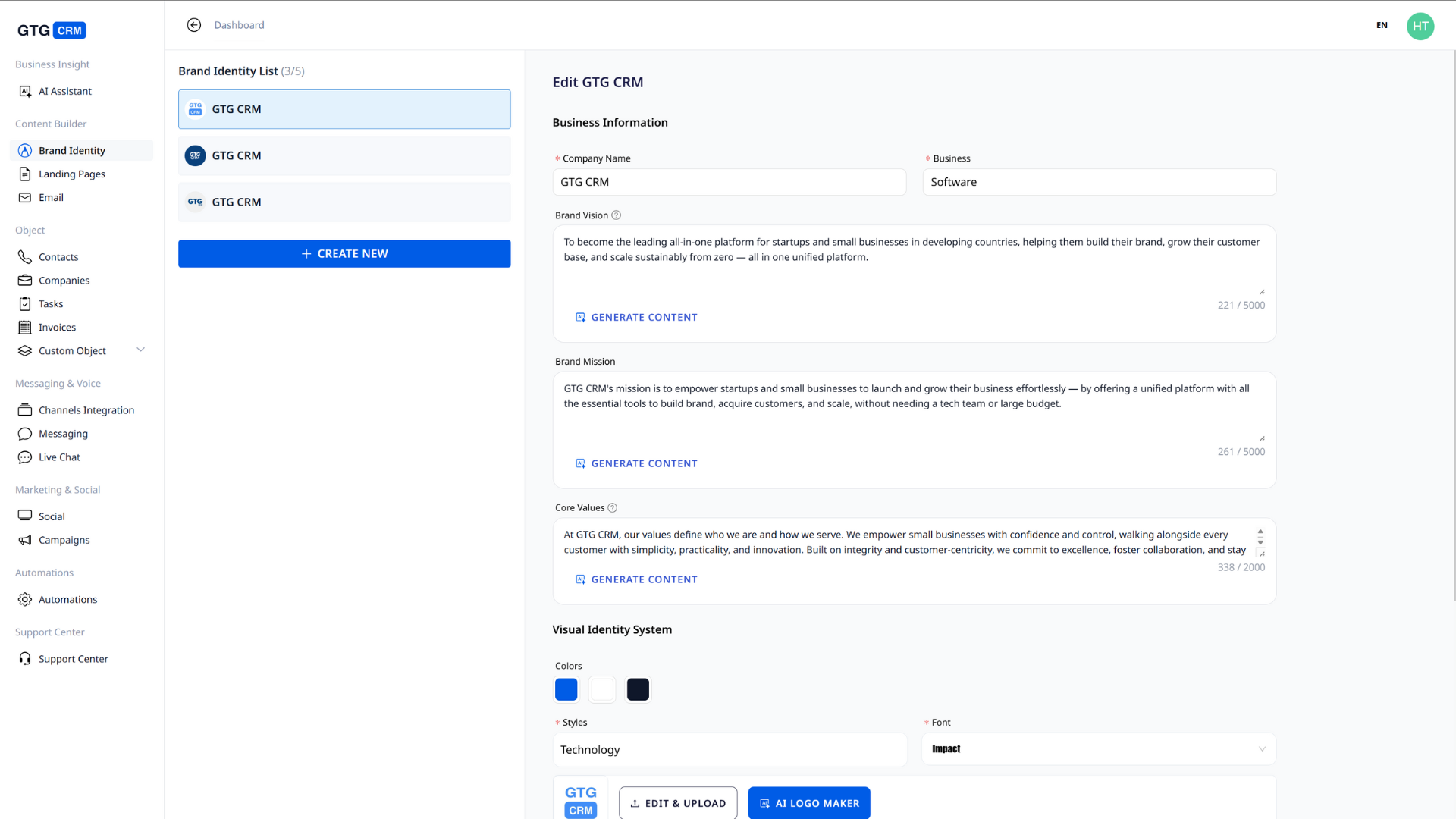
Task: Click the CREATE NEW button
Action: point(344,254)
